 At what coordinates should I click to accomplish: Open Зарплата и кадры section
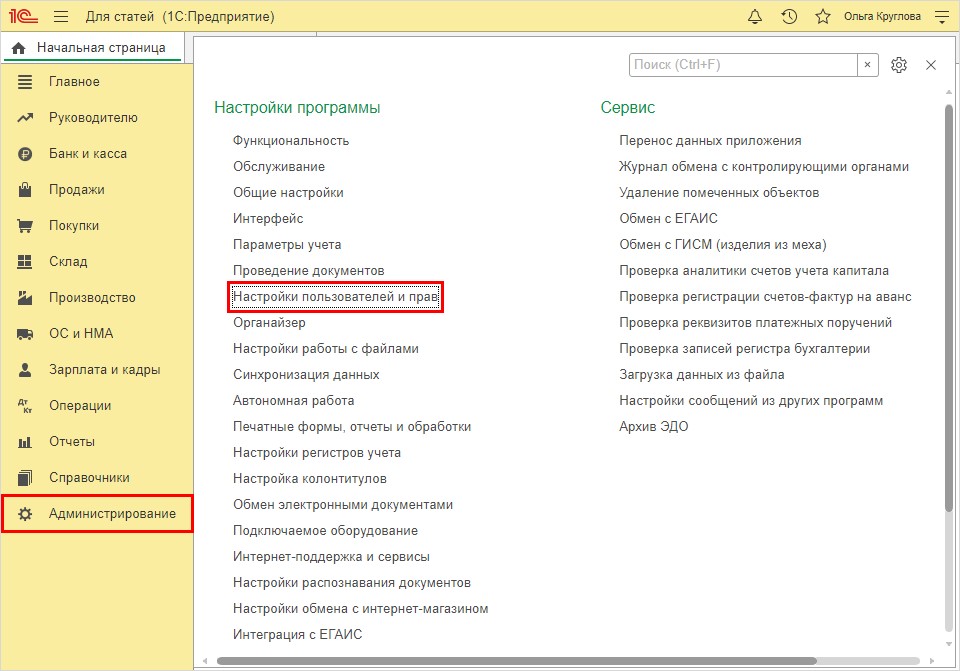(x=105, y=370)
